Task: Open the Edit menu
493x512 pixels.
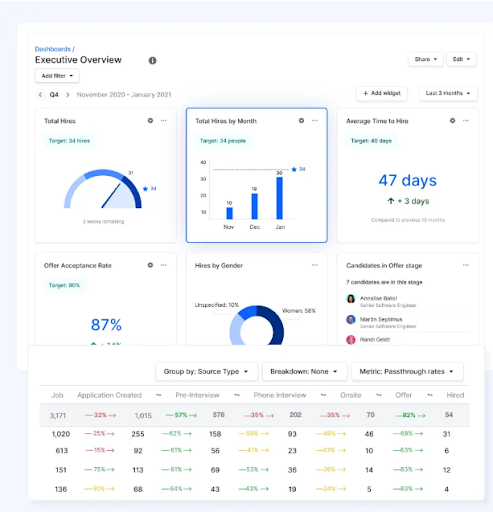Action: pyautogui.click(x=461, y=59)
